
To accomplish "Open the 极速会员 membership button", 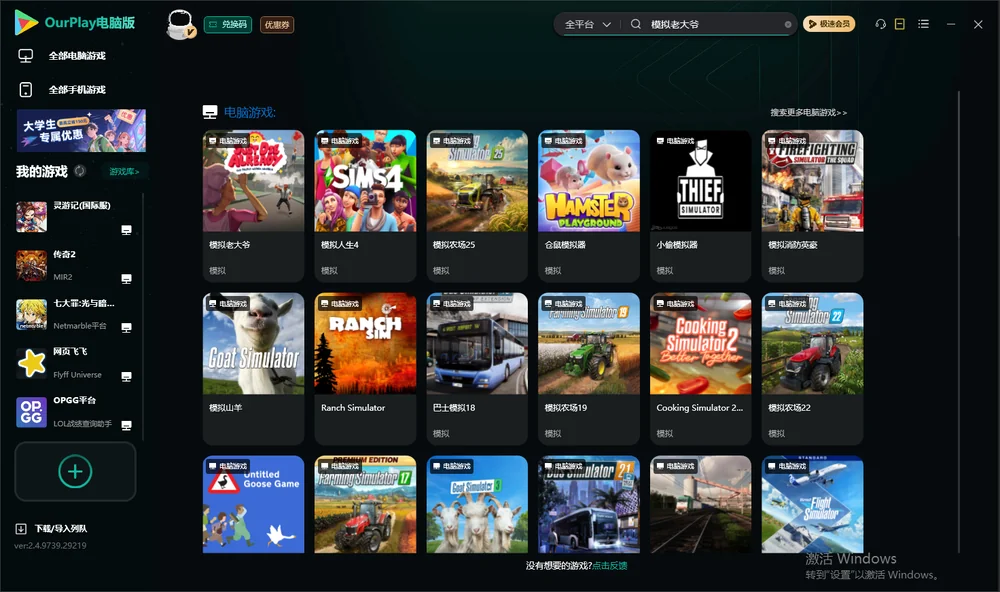I will (828, 24).
